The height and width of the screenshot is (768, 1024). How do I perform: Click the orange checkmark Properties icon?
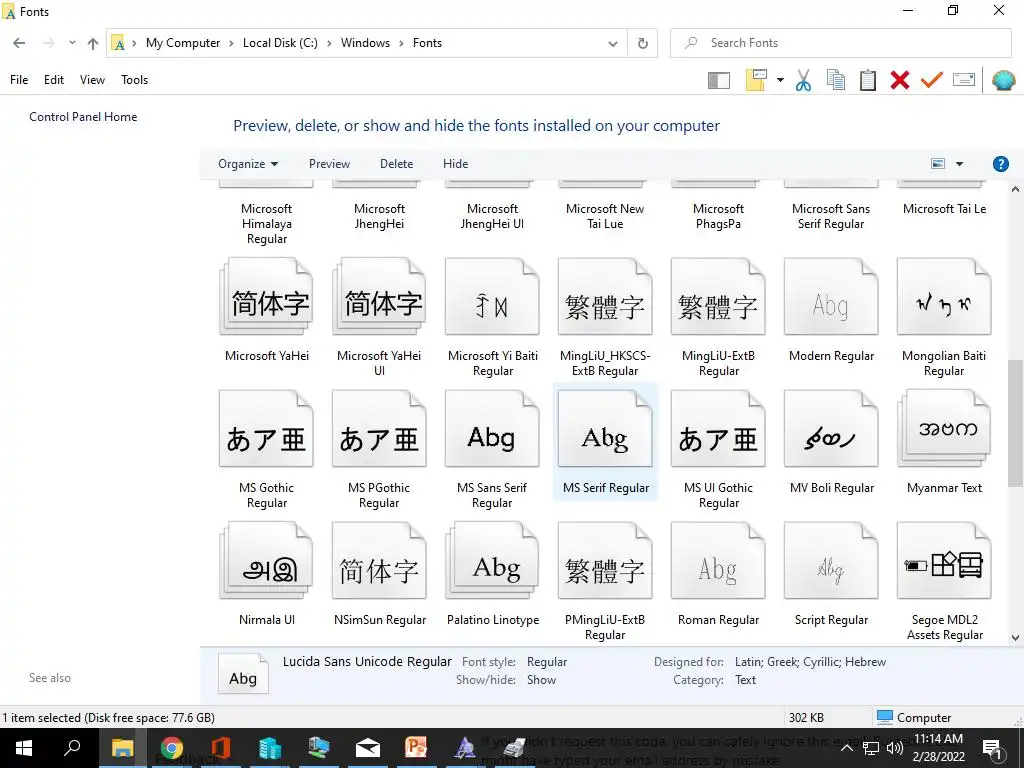(x=932, y=80)
